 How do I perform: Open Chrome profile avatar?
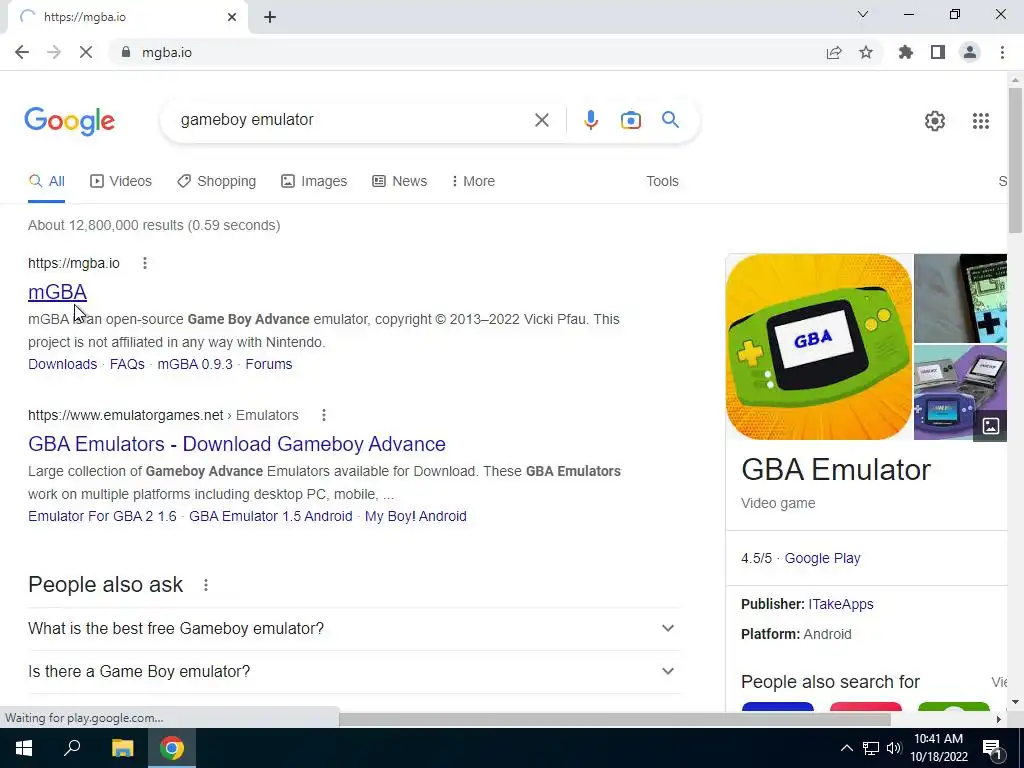coord(970,52)
